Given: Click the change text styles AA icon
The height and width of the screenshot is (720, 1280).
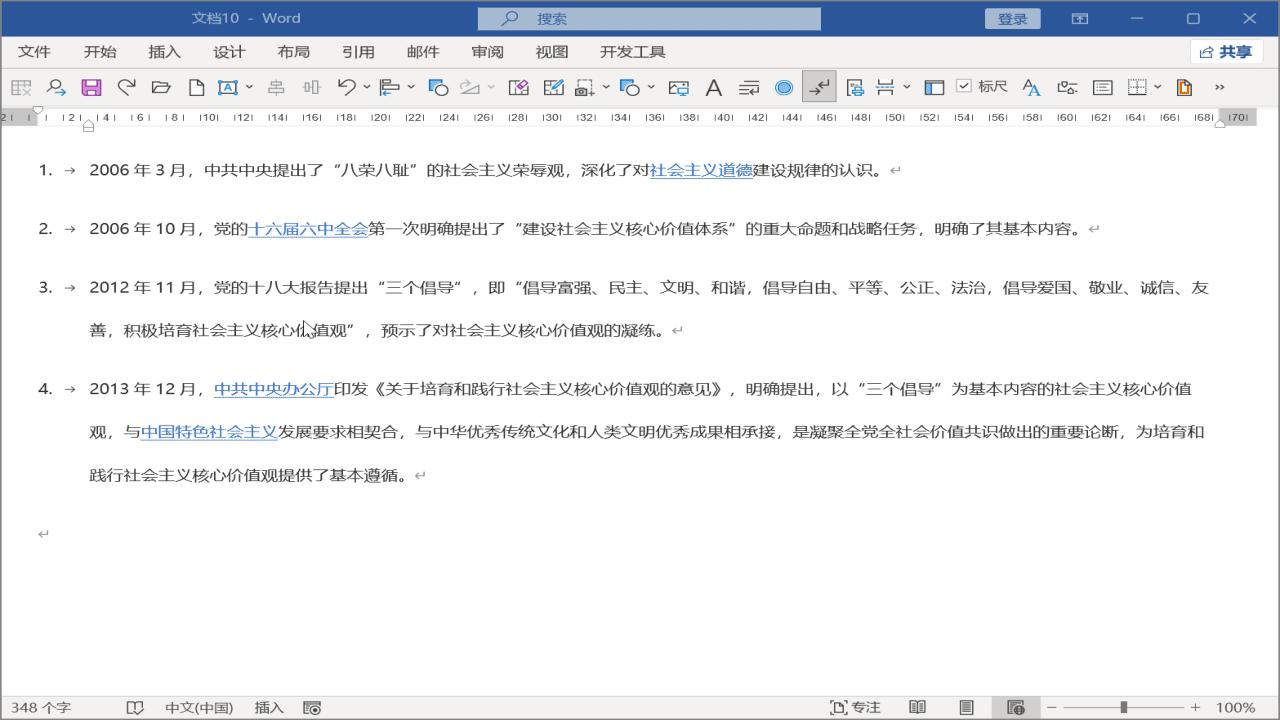Looking at the screenshot, I should [x=1032, y=87].
